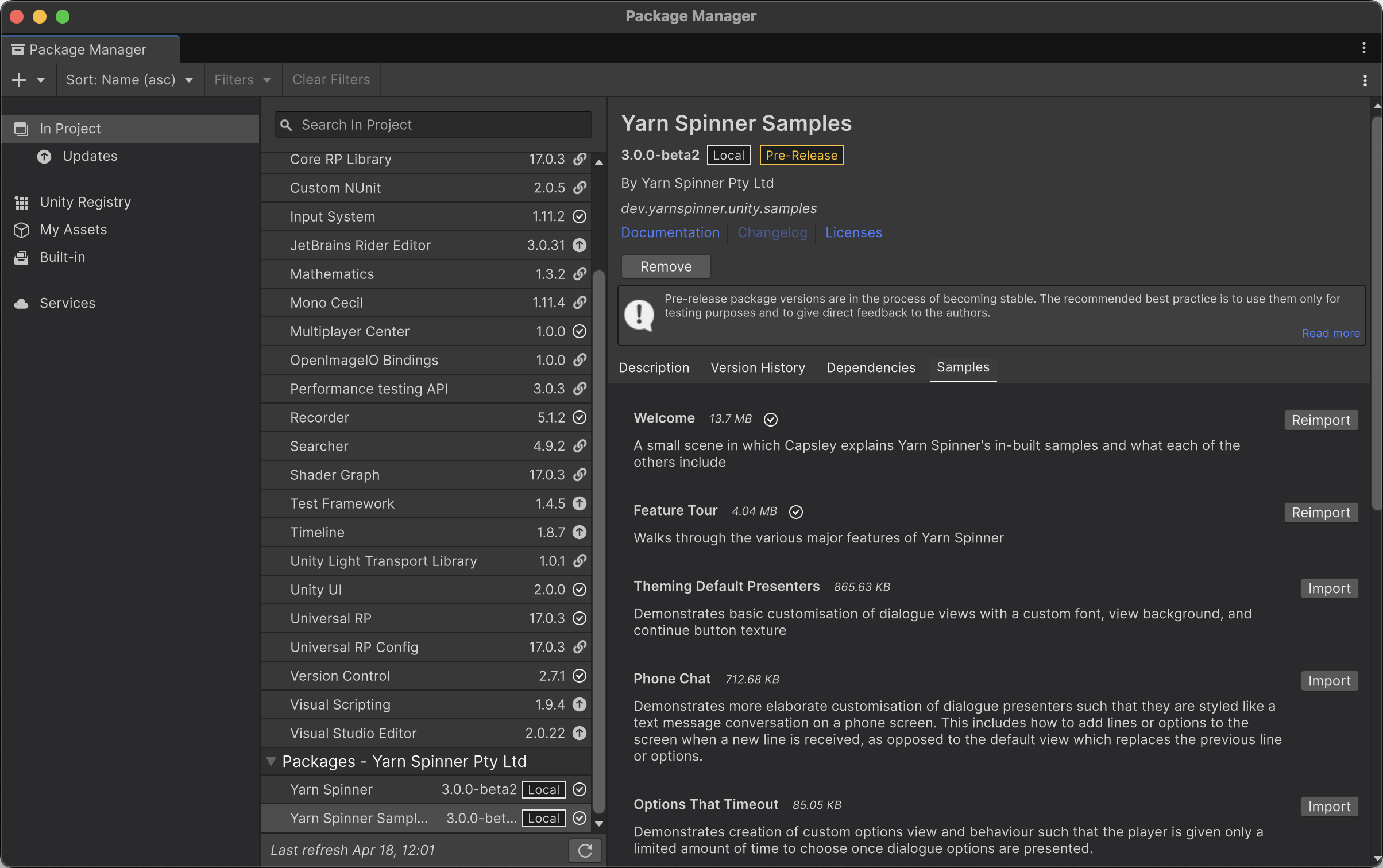Click Input System installed checkmark icon
Screen dimensions: 1383x868
click(x=580, y=216)
